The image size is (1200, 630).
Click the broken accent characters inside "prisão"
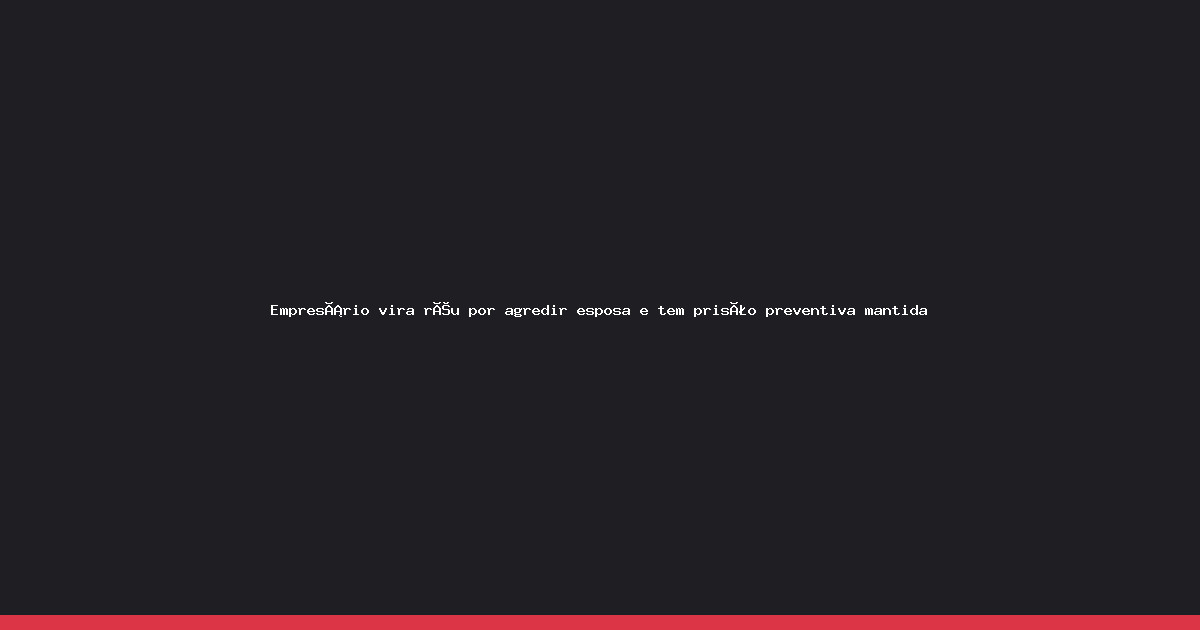[x=739, y=310]
